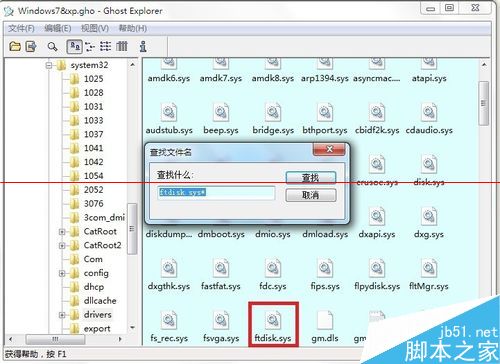Select the fs_rec.sys file icon
The height and width of the screenshot is (364, 500).
click(x=169, y=320)
